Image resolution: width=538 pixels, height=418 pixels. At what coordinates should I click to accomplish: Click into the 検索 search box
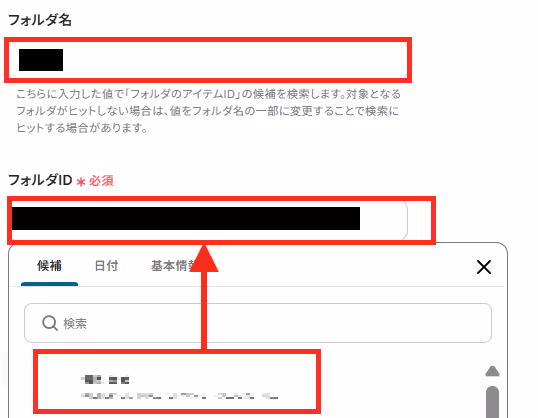pos(258,323)
